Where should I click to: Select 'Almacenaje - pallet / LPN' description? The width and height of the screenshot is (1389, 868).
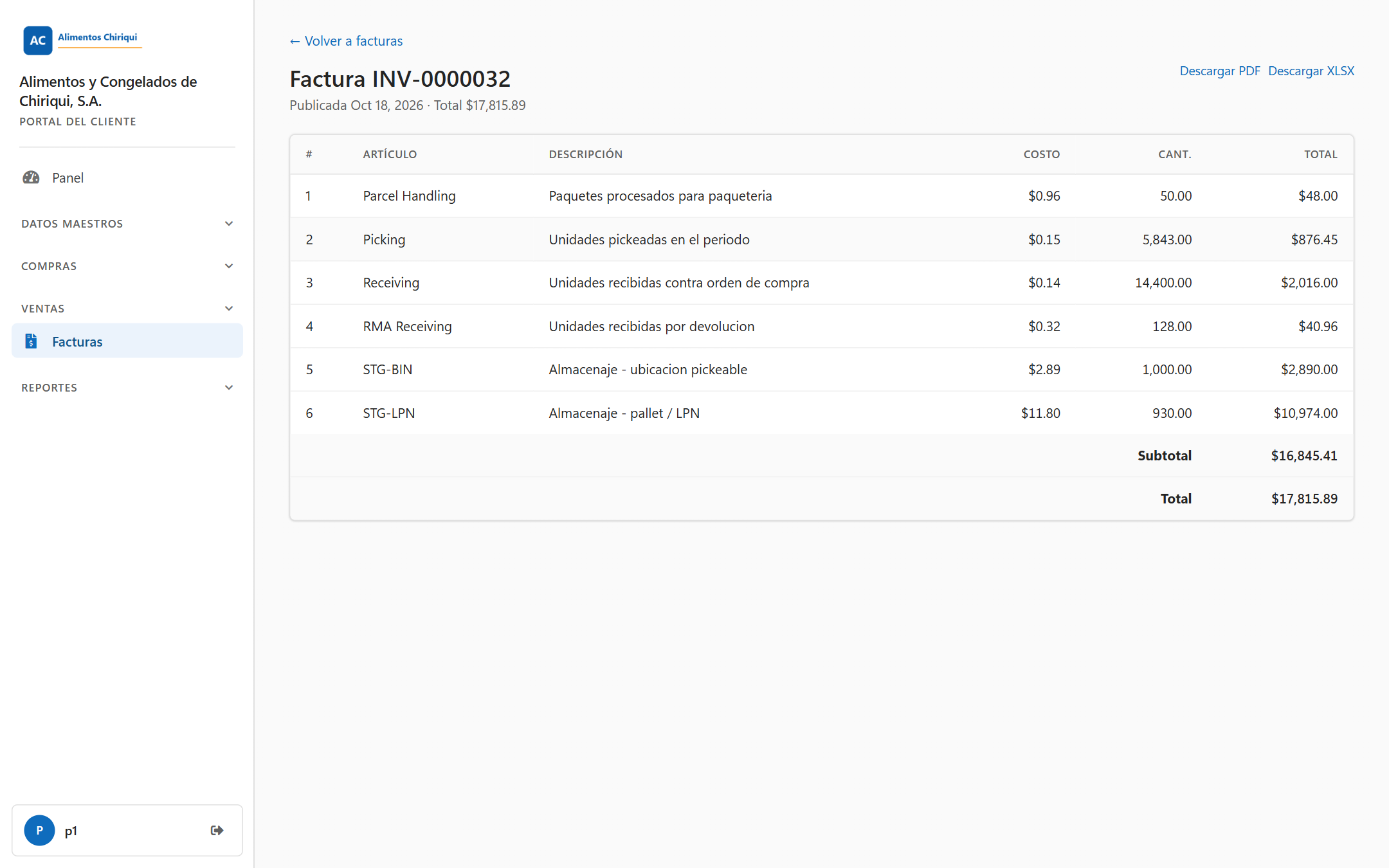tap(624, 413)
